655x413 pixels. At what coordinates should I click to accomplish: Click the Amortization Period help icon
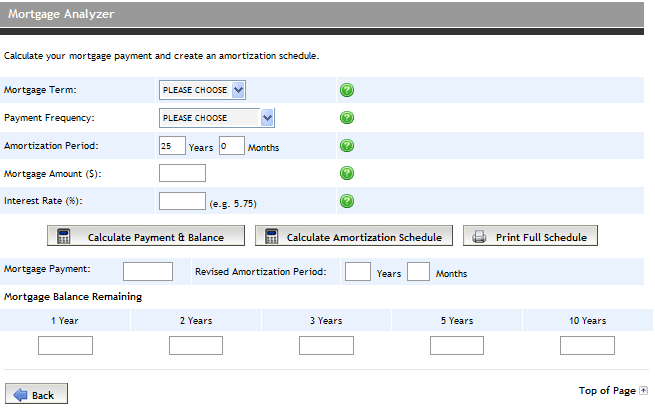pyautogui.click(x=347, y=145)
